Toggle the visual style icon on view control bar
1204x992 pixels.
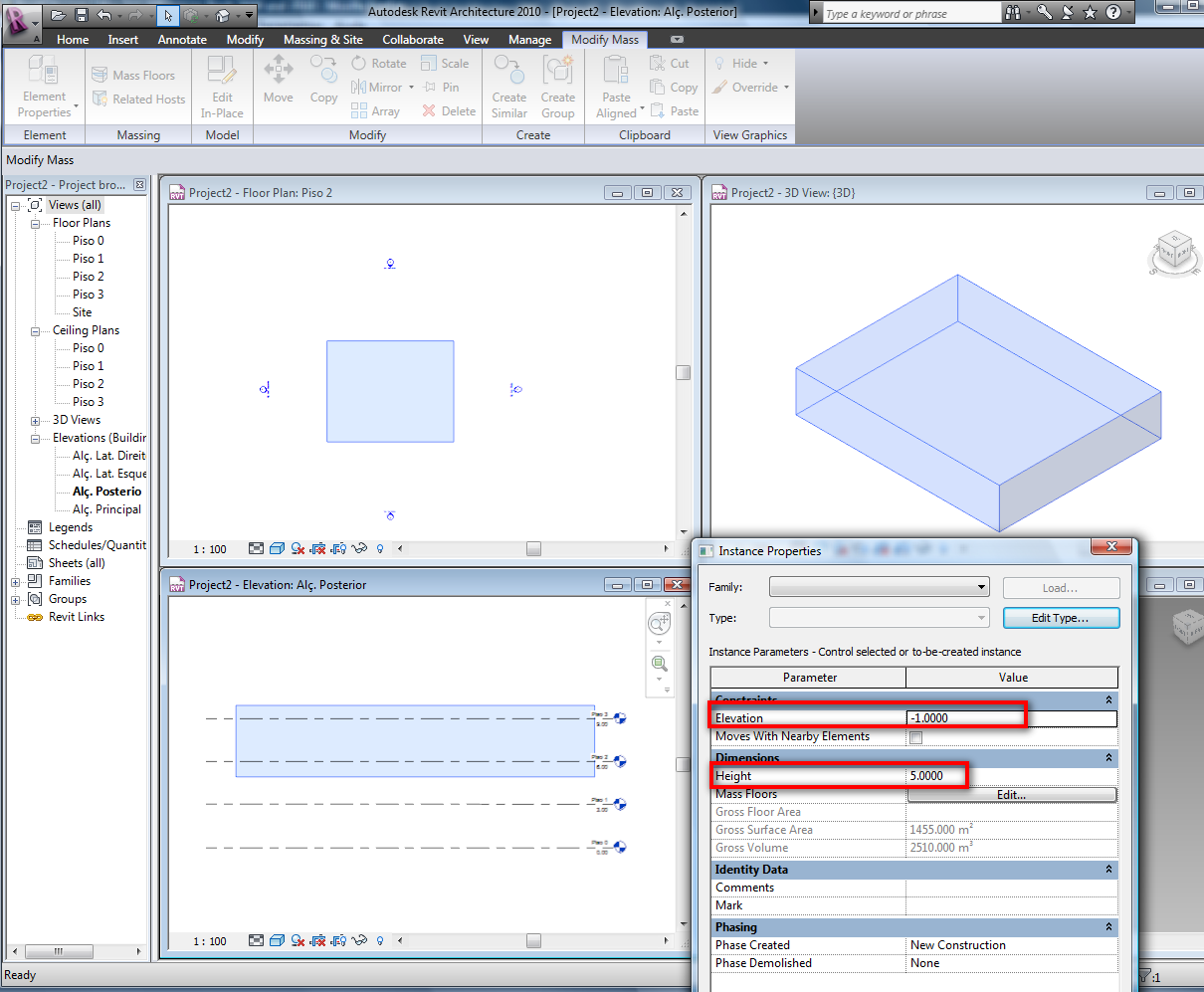pyautogui.click(x=277, y=548)
